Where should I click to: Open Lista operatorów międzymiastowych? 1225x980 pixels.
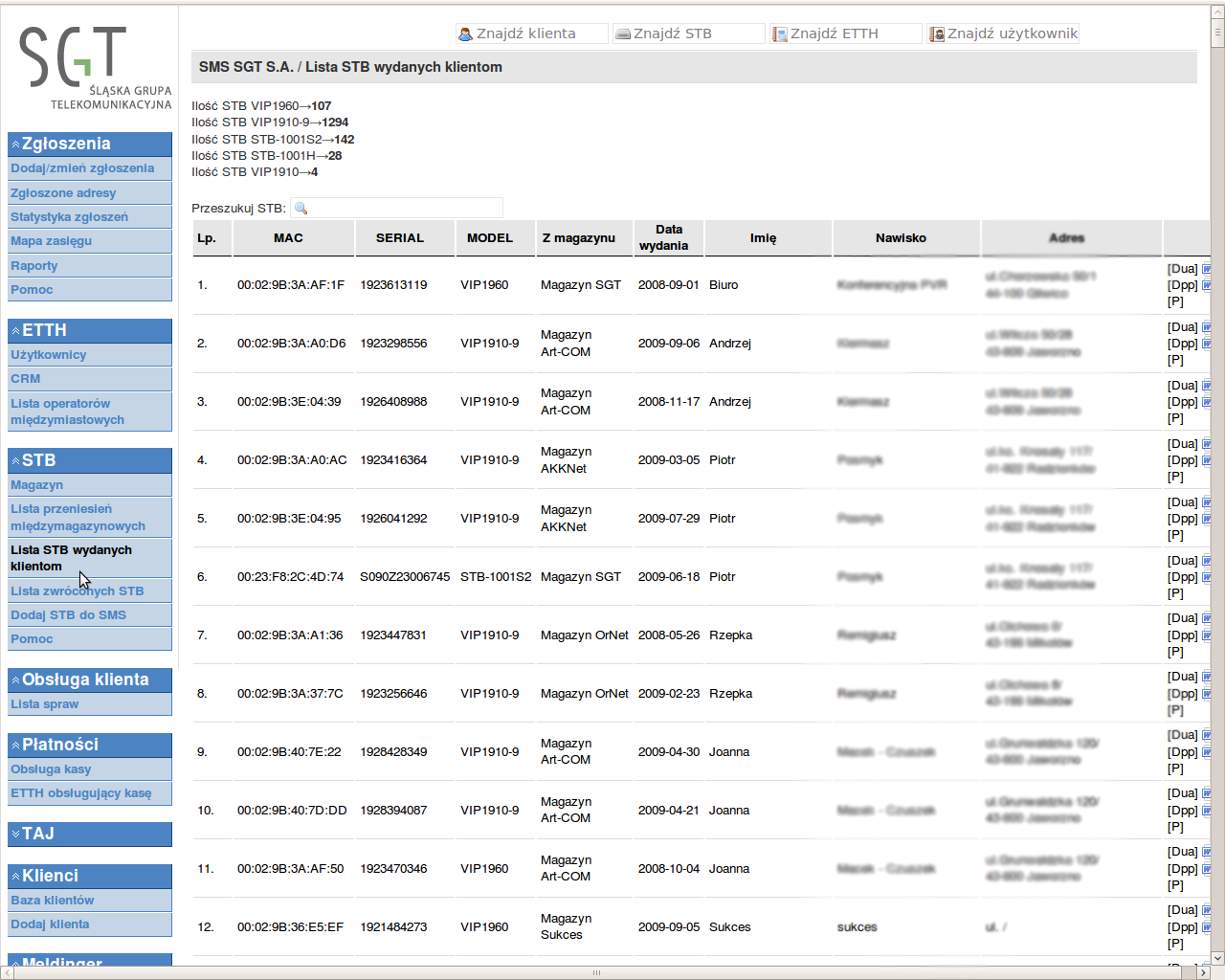pos(90,412)
